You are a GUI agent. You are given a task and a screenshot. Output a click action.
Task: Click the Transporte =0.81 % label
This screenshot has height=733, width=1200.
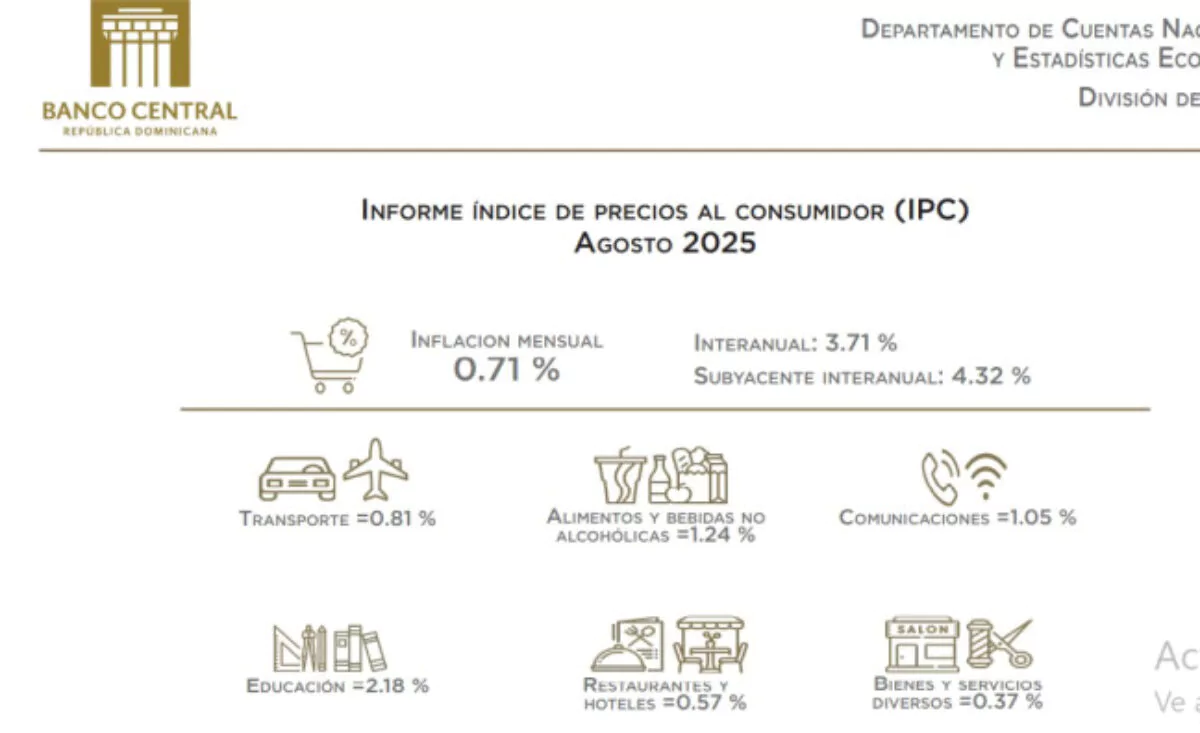click(337, 519)
